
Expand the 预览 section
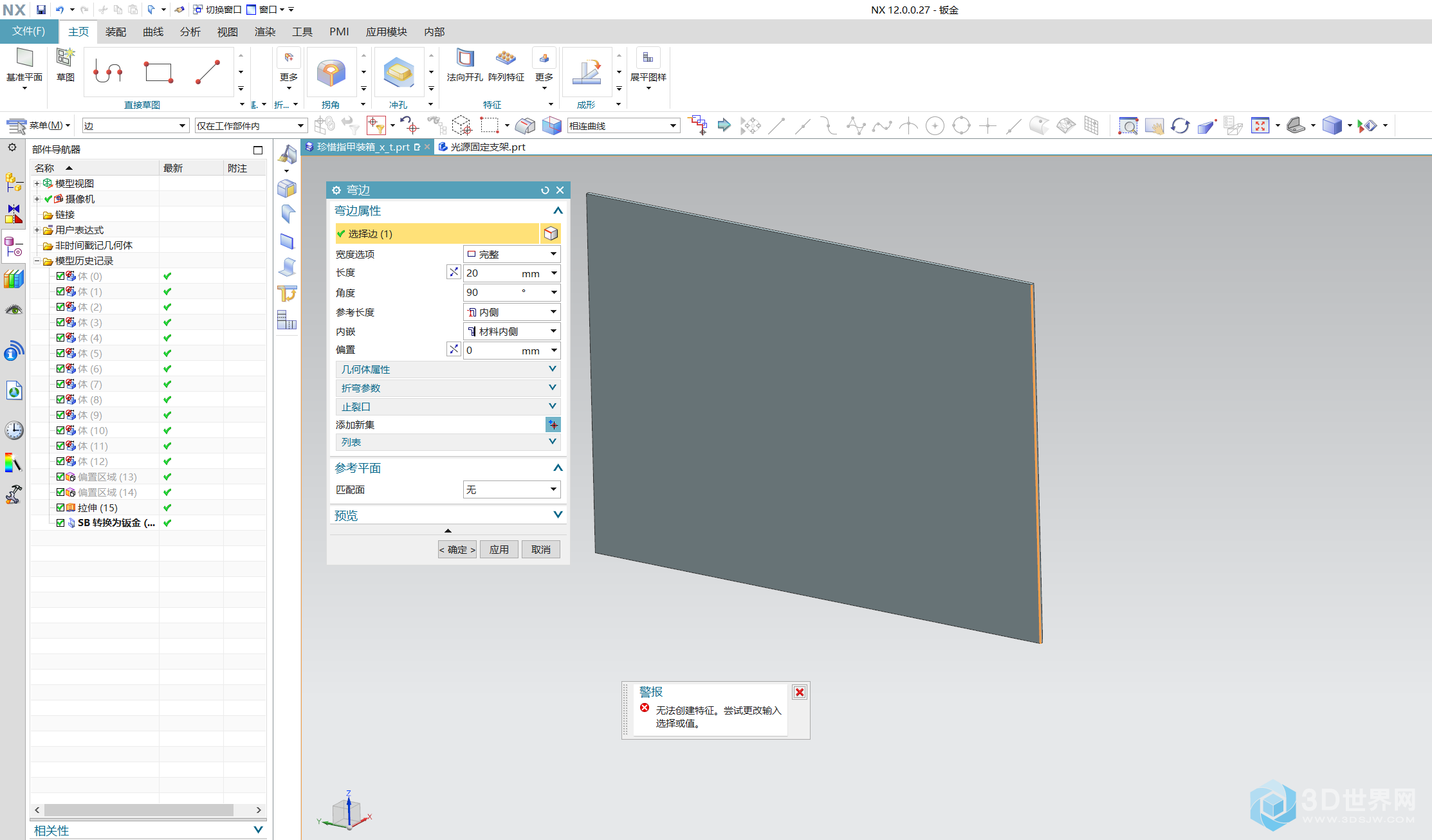click(x=448, y=515)
